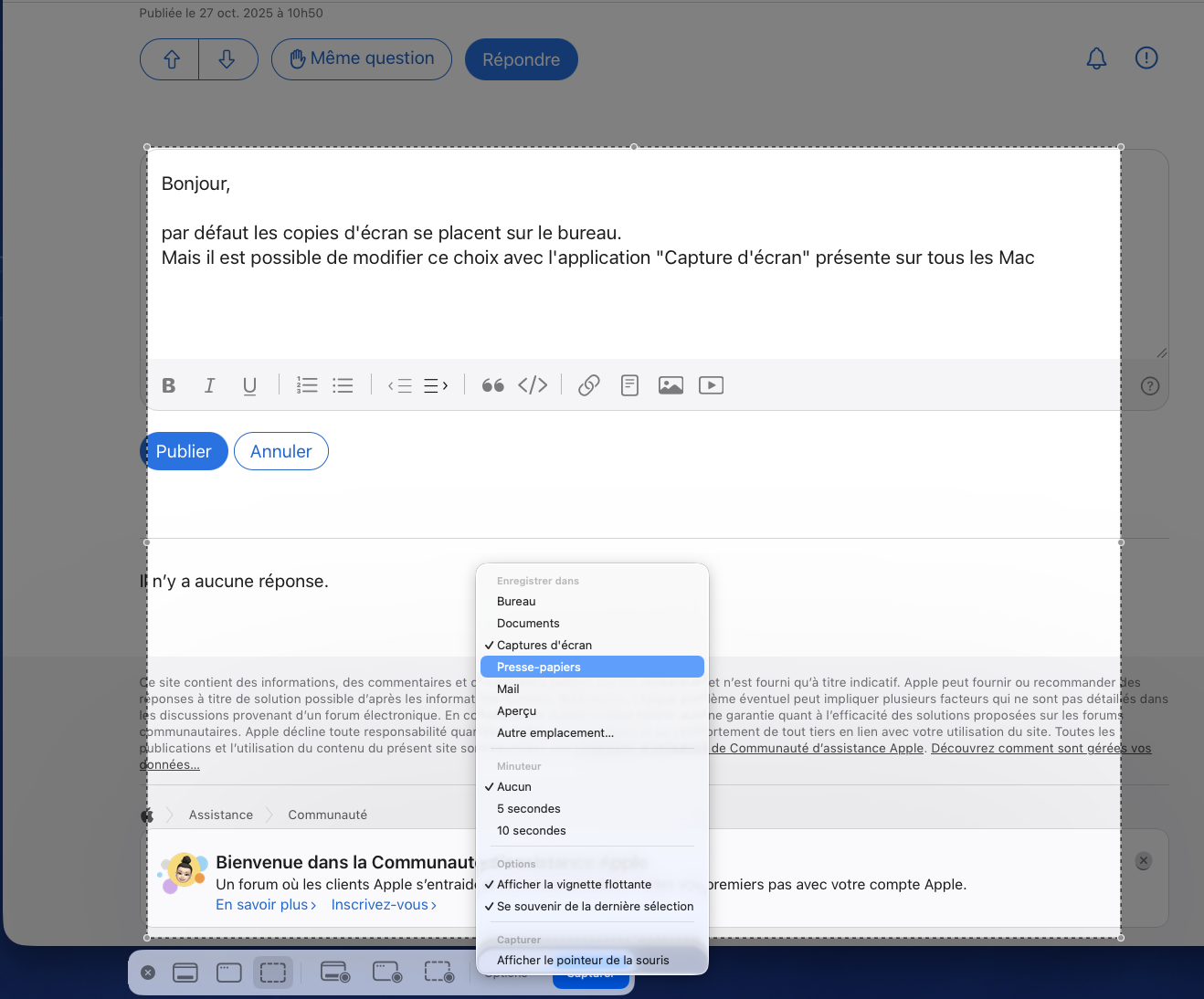
Task: Choose Presse-papiers as save destination
Action: (x=538, y=667)
